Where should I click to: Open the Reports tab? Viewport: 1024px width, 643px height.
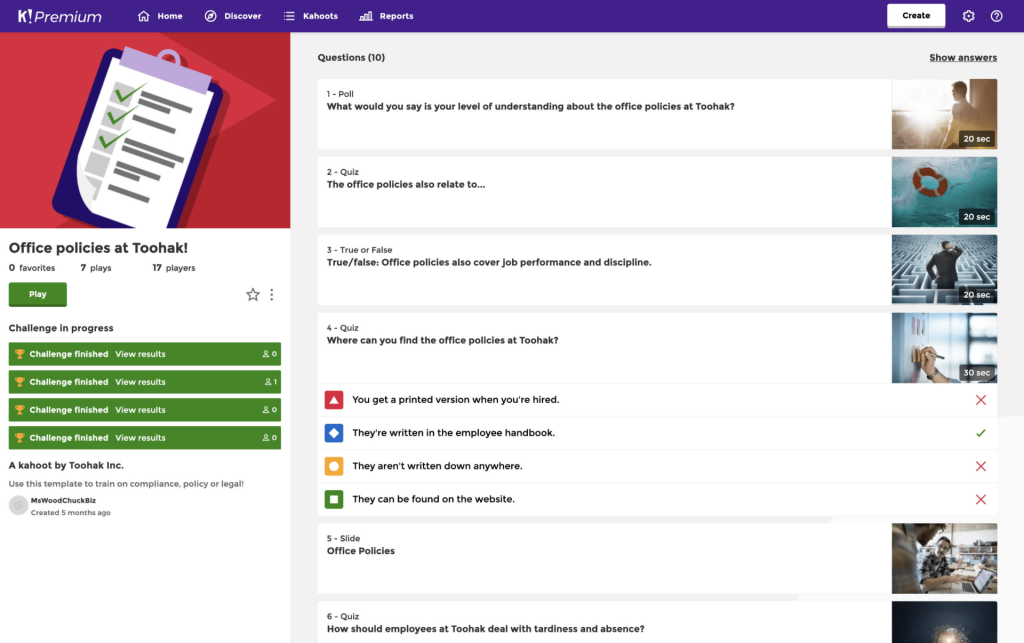point(386,16)
